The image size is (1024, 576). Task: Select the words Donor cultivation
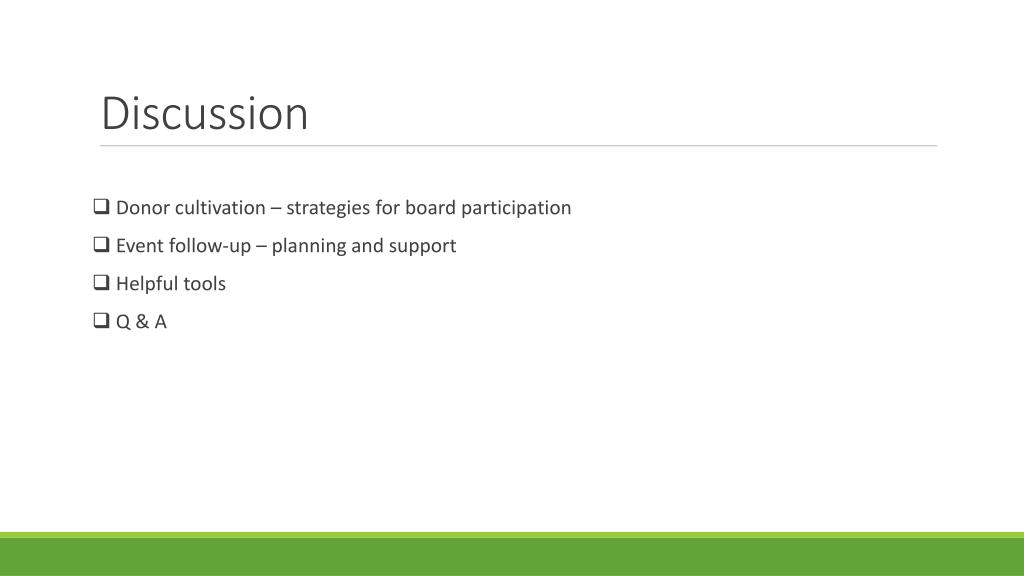tap(191, 208)
